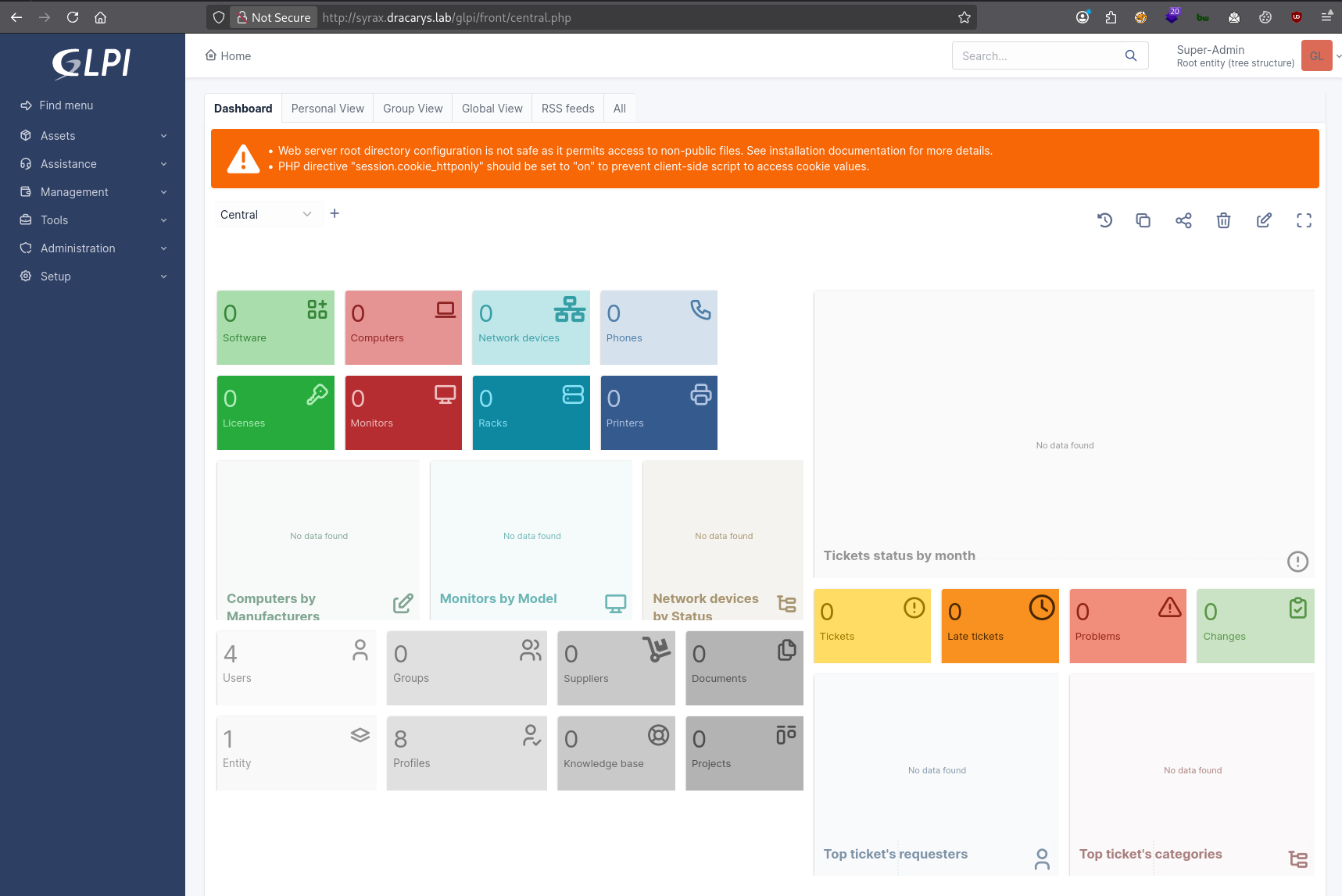The image size is (1342, 896).
Task: Click in the Search input field
Action: [x=1036, y=55]
